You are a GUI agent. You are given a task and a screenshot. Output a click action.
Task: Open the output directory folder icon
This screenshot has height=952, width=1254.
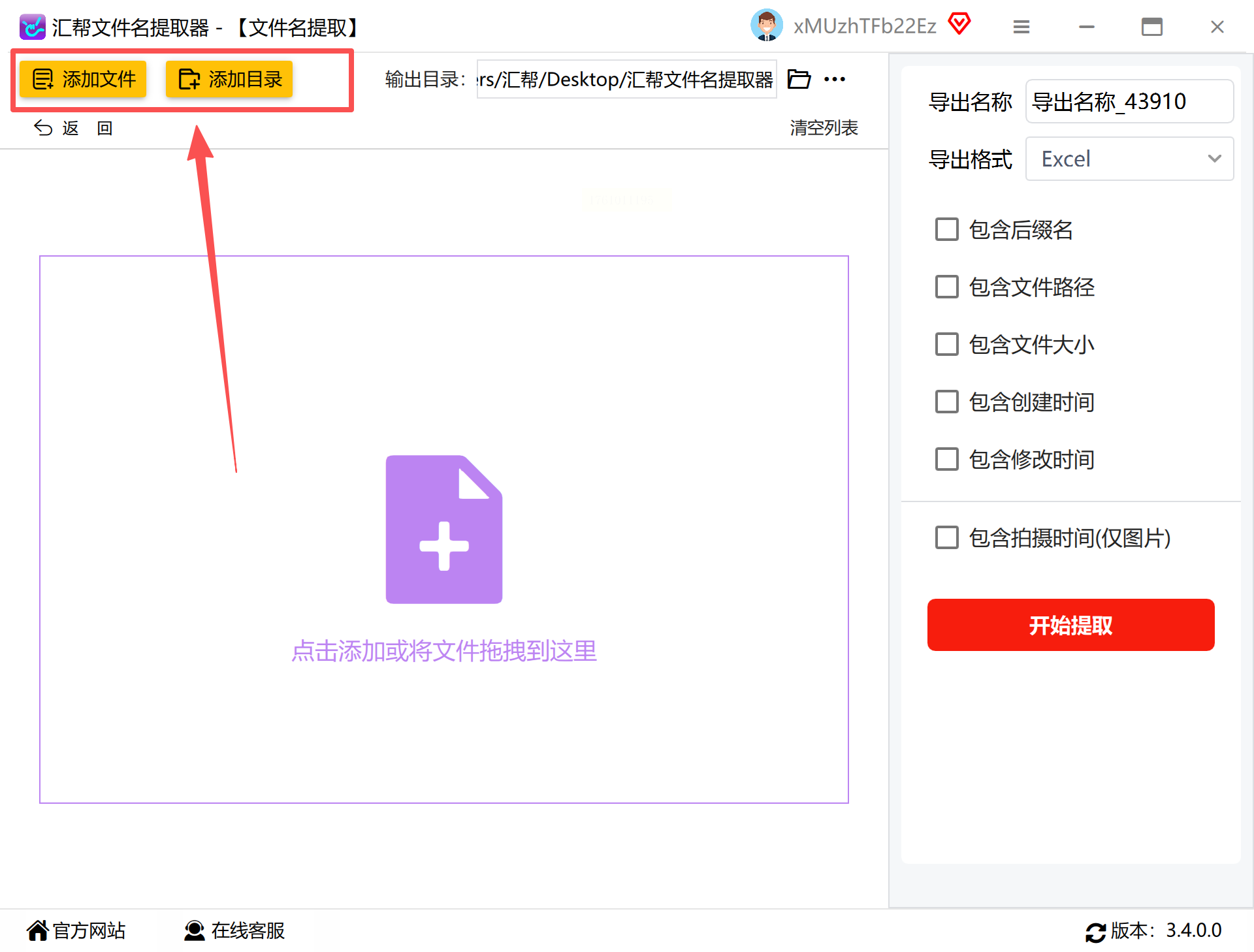[799, 79]
